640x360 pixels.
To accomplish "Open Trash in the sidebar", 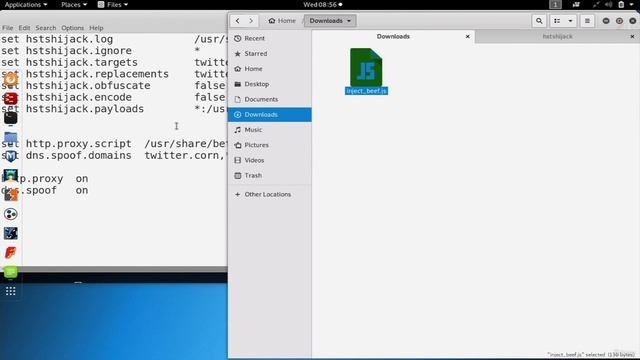I will click(x=269, y=176).
